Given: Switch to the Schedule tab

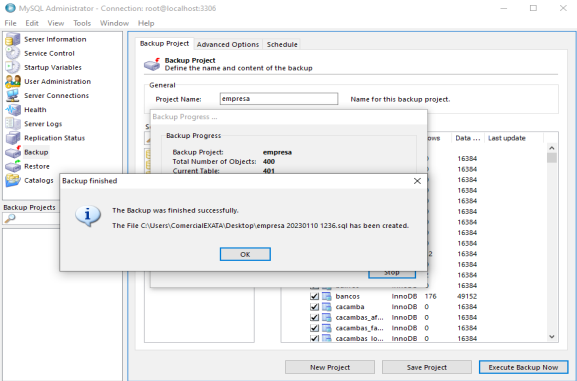Looking at the screenshot, I should tap(282, 44).
